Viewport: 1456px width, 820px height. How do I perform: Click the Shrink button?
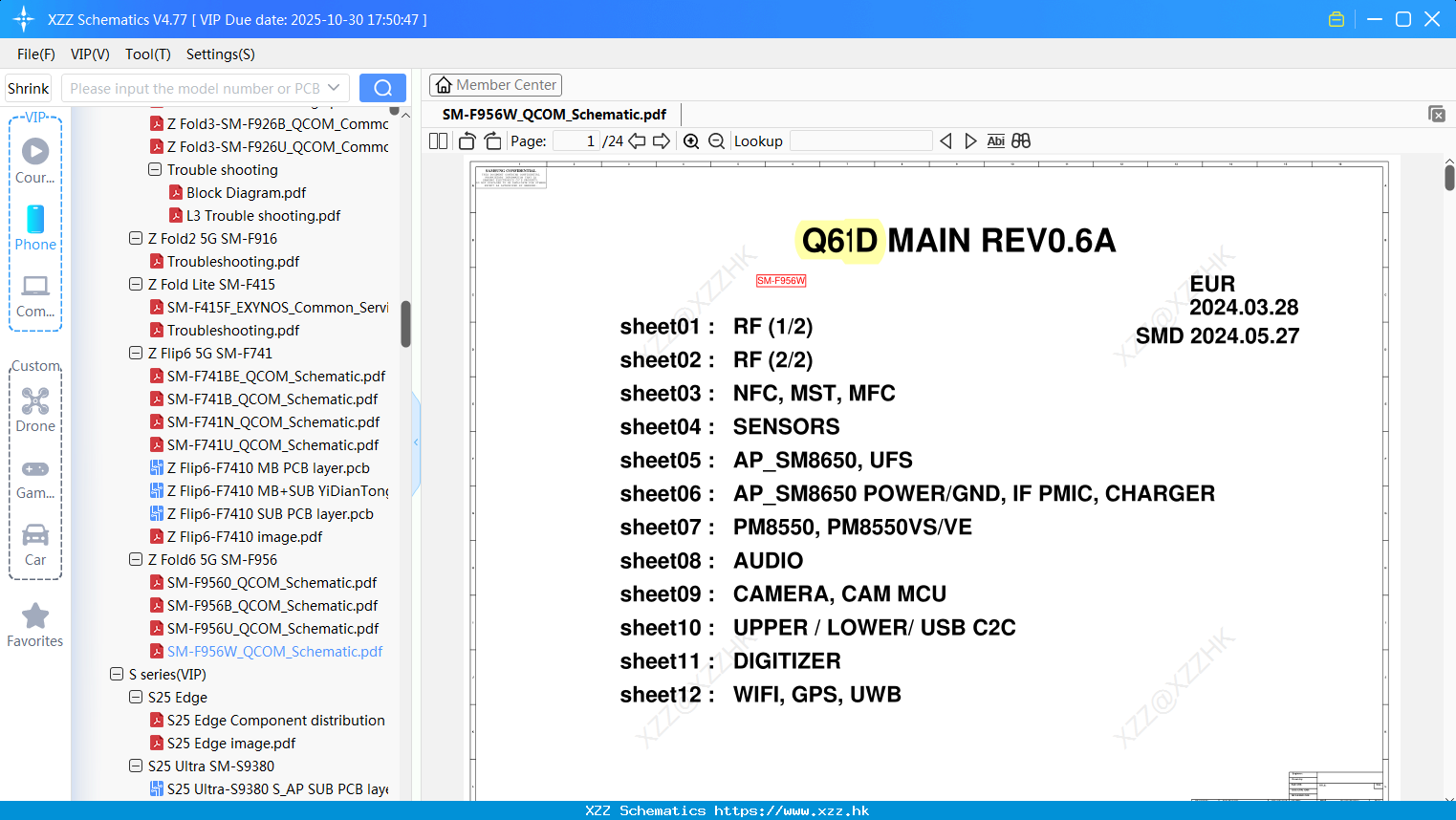click(29, 88)
